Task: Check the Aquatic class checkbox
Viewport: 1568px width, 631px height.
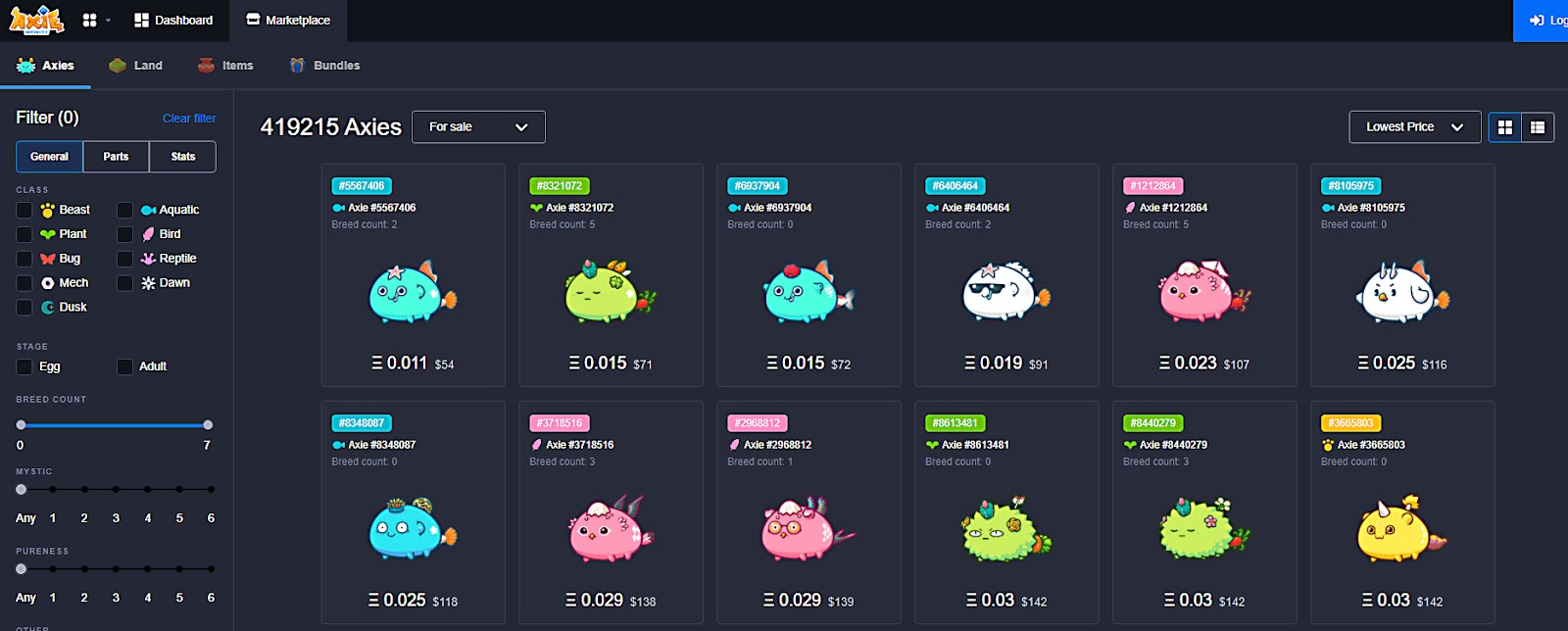Action: pos(124,210)
